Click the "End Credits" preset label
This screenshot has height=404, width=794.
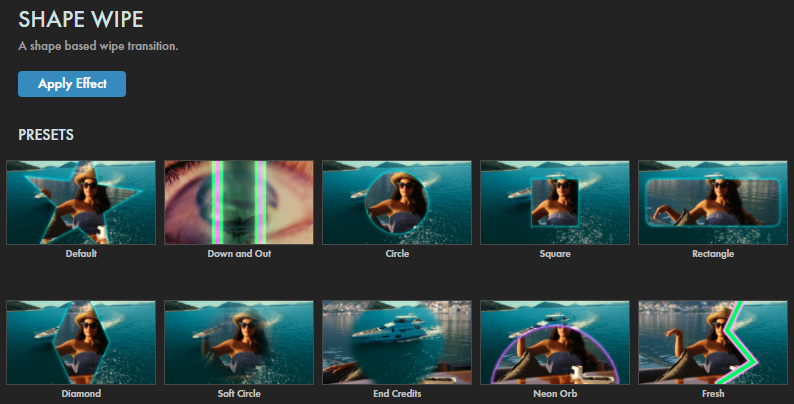[x=397, y=393]
